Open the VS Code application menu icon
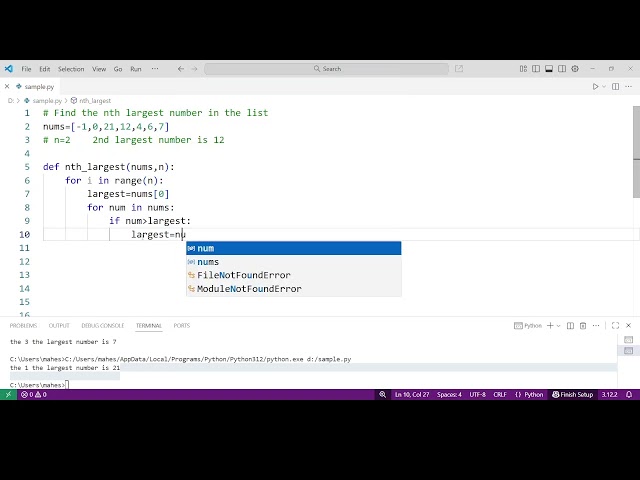640x480 pixels. [x=9, y=69]
